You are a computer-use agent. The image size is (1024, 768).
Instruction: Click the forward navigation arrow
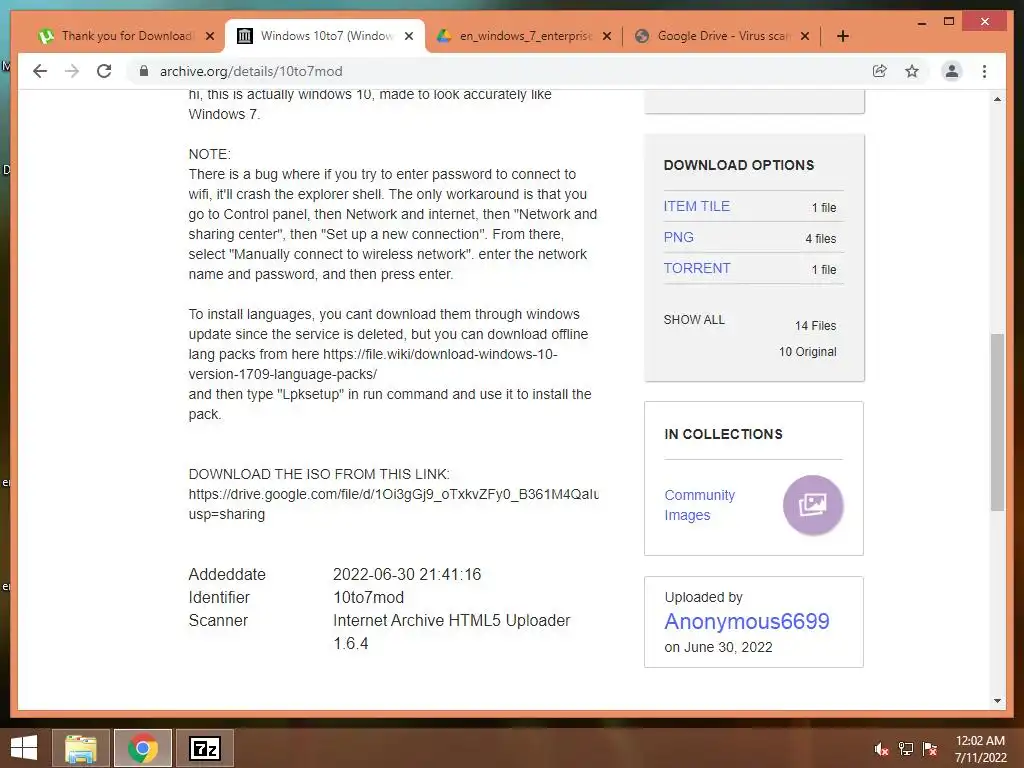[x=72, y=71]
